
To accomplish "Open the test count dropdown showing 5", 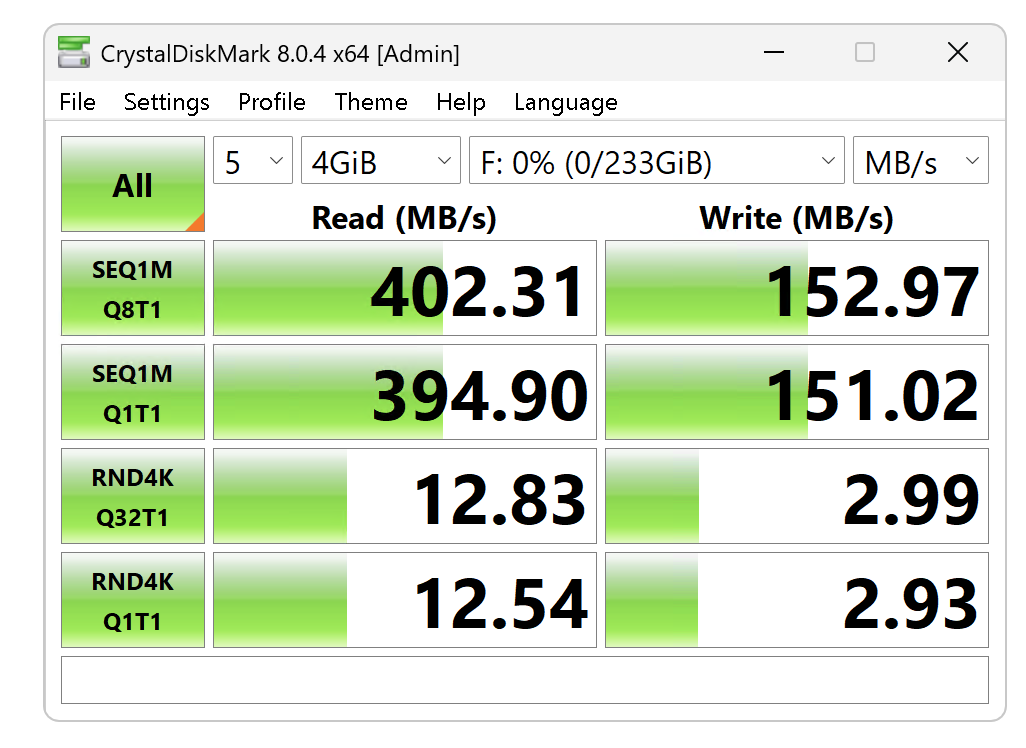I will pyautogui.click(x=252, y=161).
